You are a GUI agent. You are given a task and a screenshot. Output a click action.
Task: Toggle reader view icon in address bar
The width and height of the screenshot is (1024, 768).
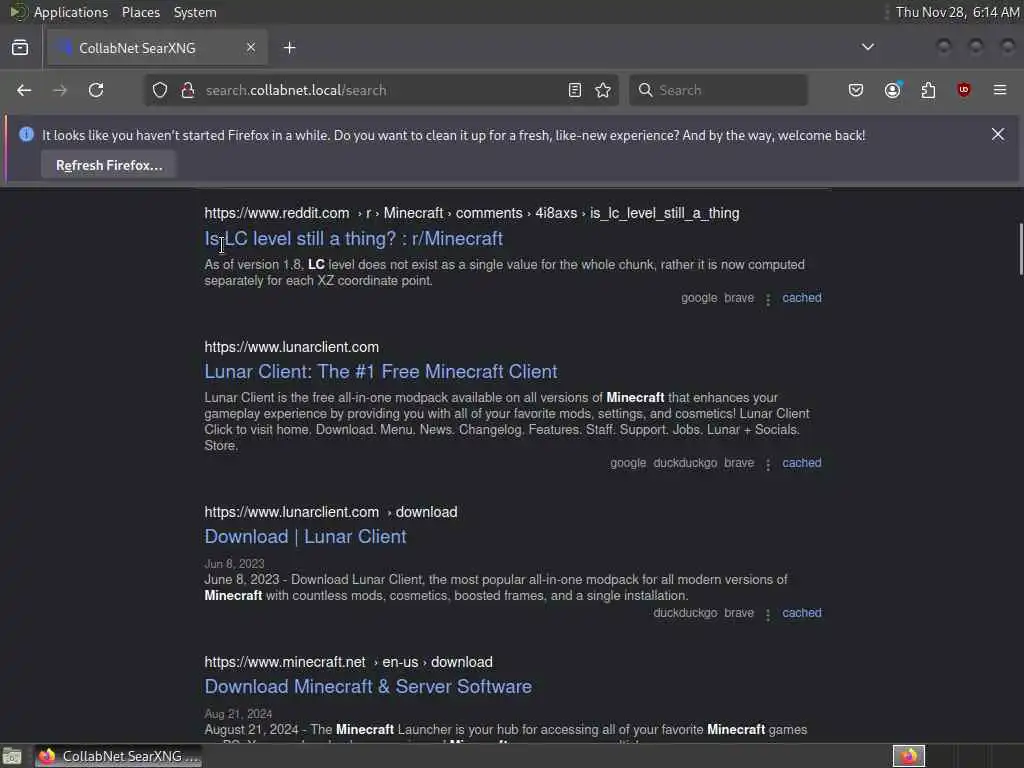575,90
